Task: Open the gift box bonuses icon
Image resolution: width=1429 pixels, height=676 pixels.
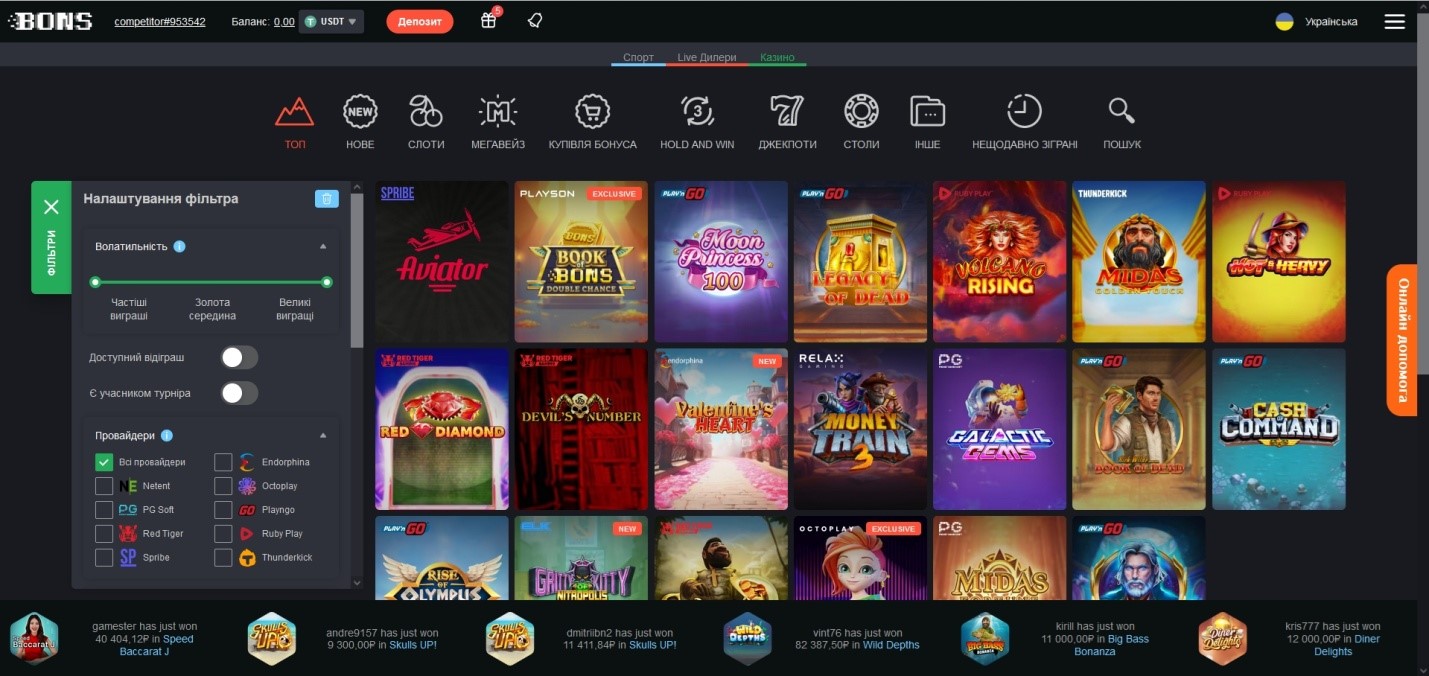Action: [x=489, y=20]
